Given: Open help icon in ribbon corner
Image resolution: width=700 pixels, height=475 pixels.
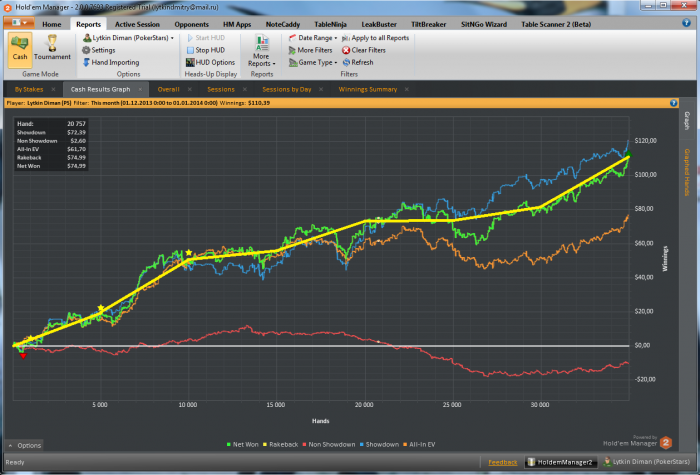Looking at the screenshot, I should pos(686,23).
